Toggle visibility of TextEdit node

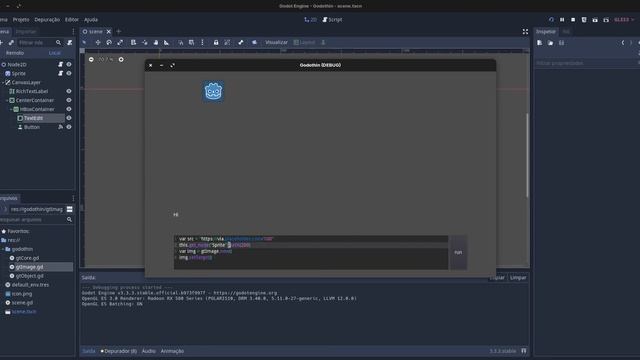(x=69, y=118)
